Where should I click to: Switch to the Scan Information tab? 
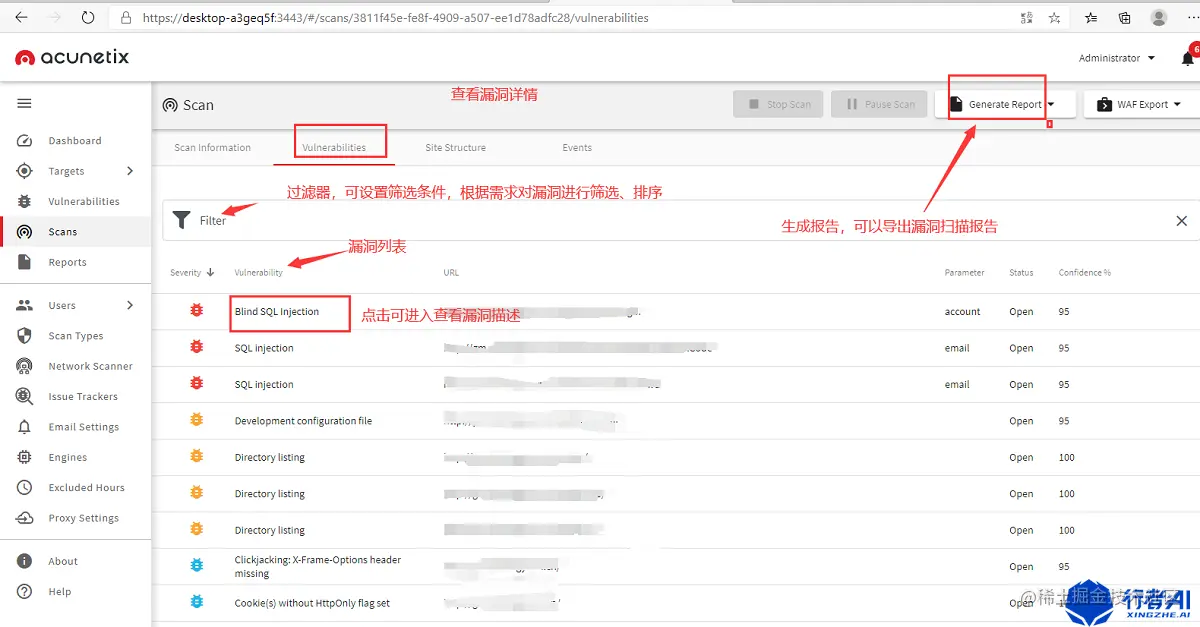(213, 147)
